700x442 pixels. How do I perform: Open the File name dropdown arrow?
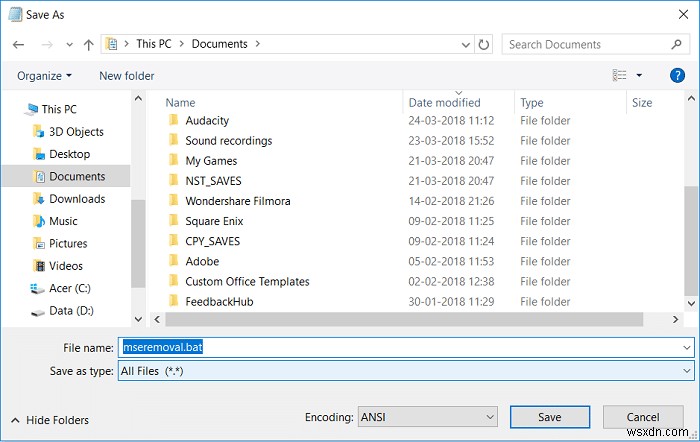(x=687, y=347)
